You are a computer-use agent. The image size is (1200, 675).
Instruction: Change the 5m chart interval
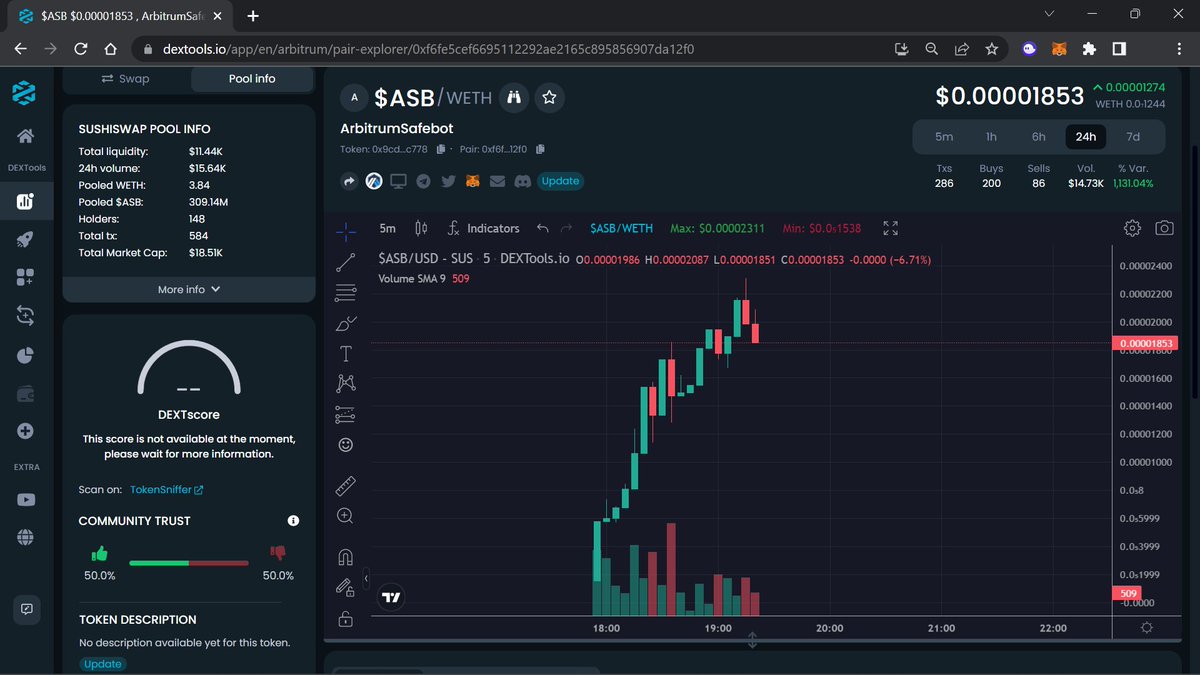point(388,228)
